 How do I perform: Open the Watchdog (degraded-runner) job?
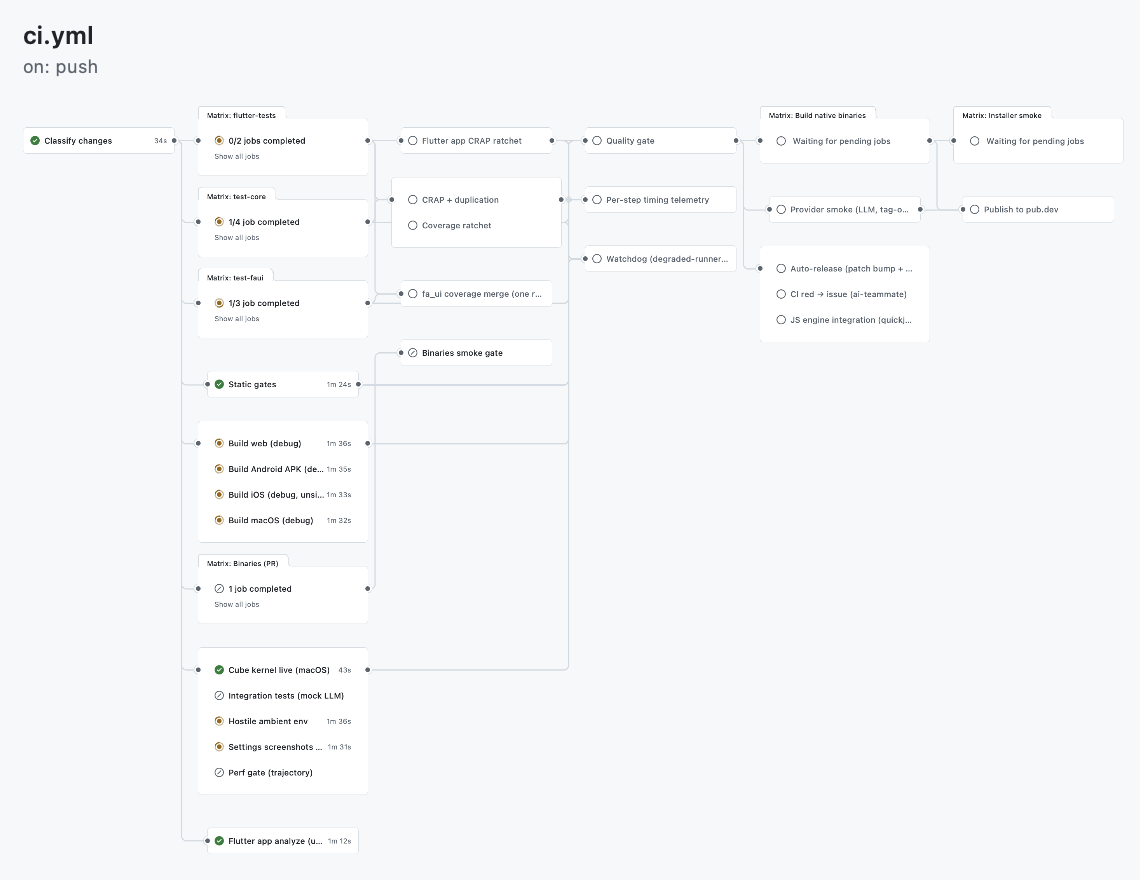click(x=660, y=258)
